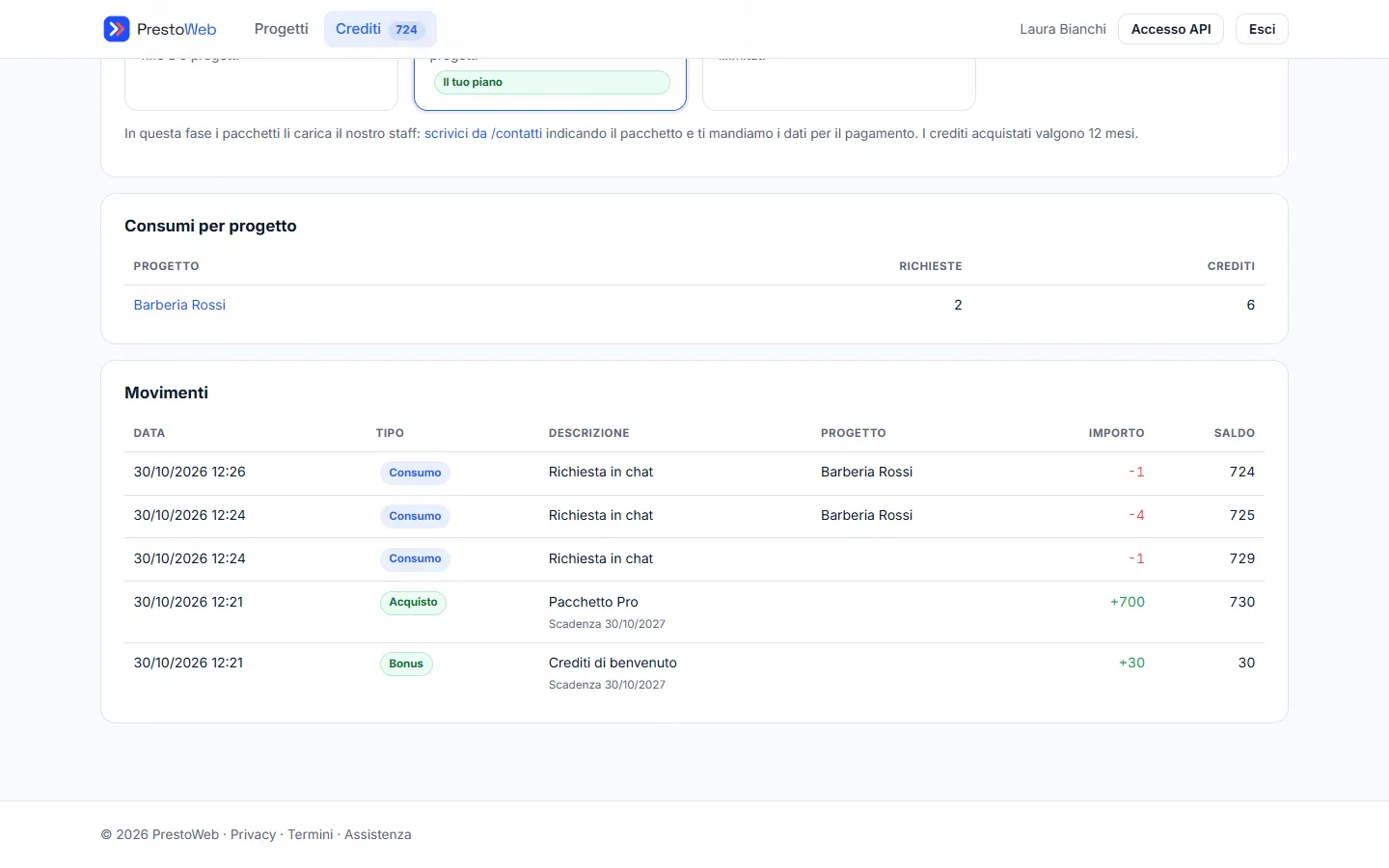Click the expiry date under Pacchetto Pro
This screenshot has width=1389, height=868.
pyautogui.click(x=607, y=624)
